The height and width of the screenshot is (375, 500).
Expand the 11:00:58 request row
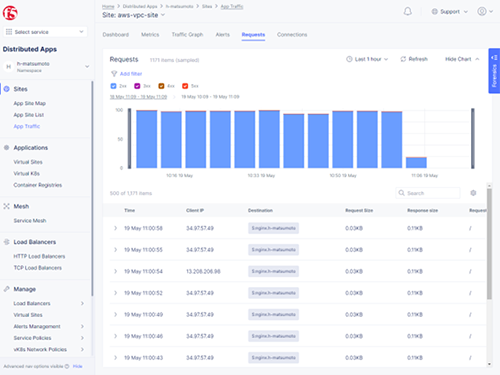point(115,228)
